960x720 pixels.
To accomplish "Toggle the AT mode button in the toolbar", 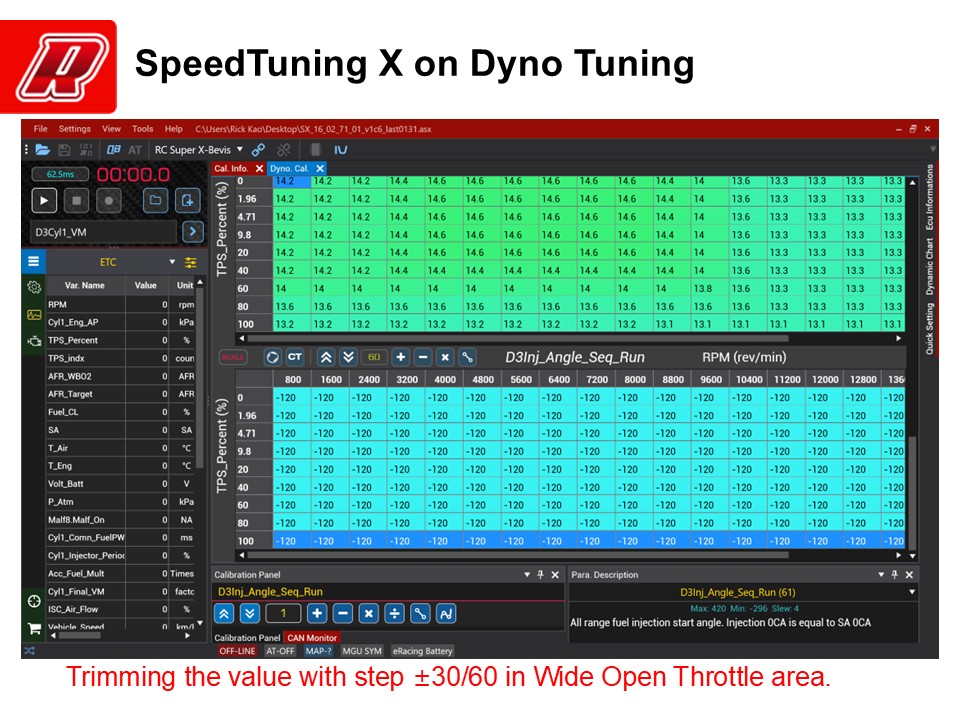I will [135, 149].
